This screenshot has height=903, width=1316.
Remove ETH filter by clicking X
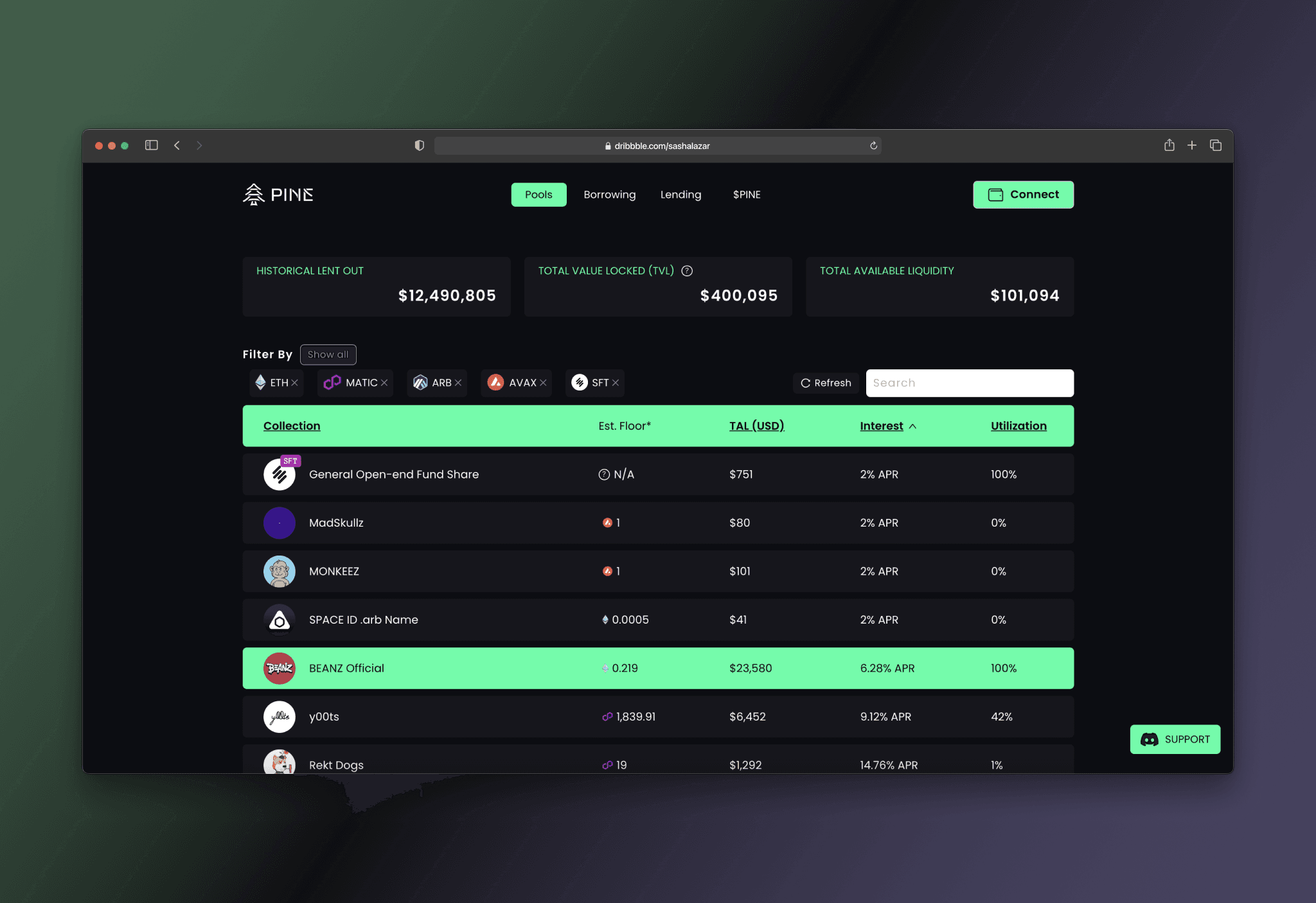tap(296, 382)
